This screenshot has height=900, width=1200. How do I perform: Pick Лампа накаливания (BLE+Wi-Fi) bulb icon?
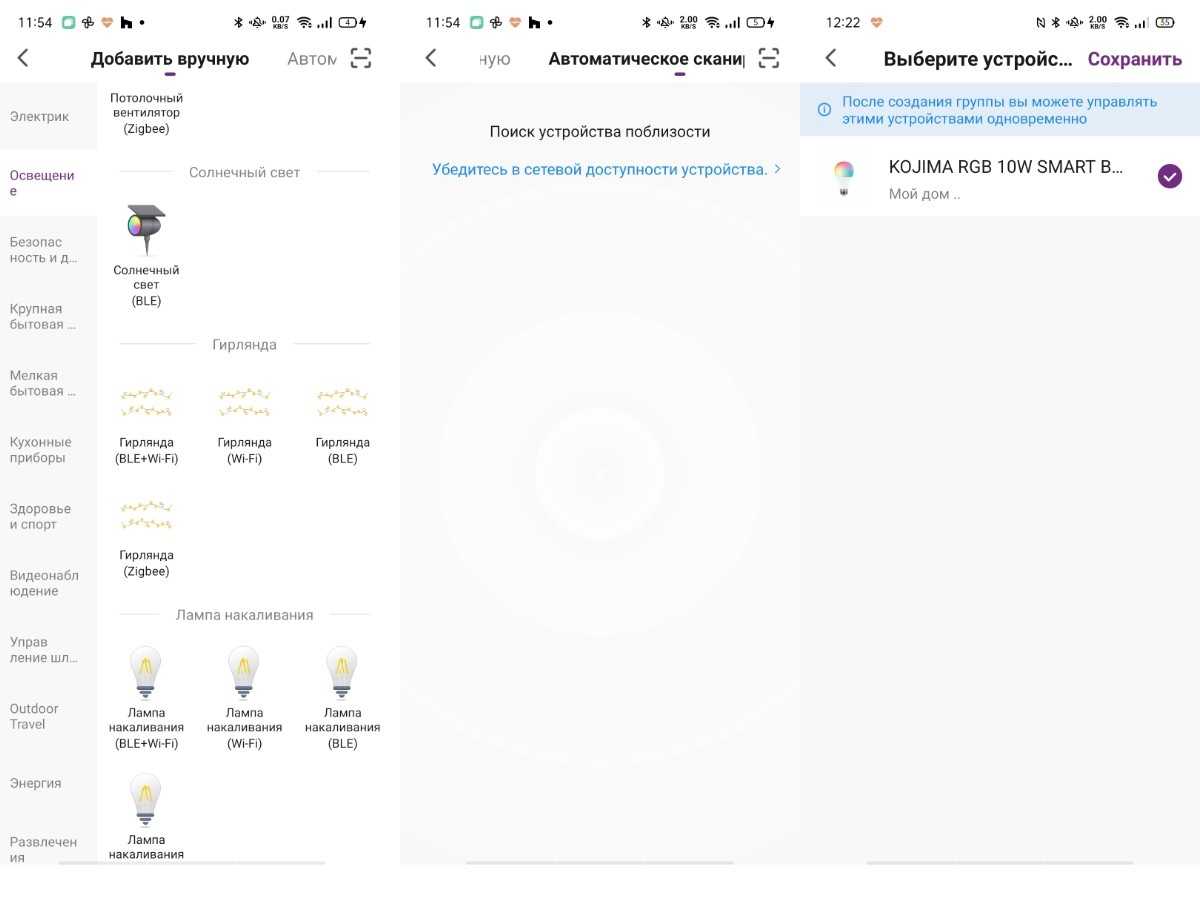click(x=146, y=672)
